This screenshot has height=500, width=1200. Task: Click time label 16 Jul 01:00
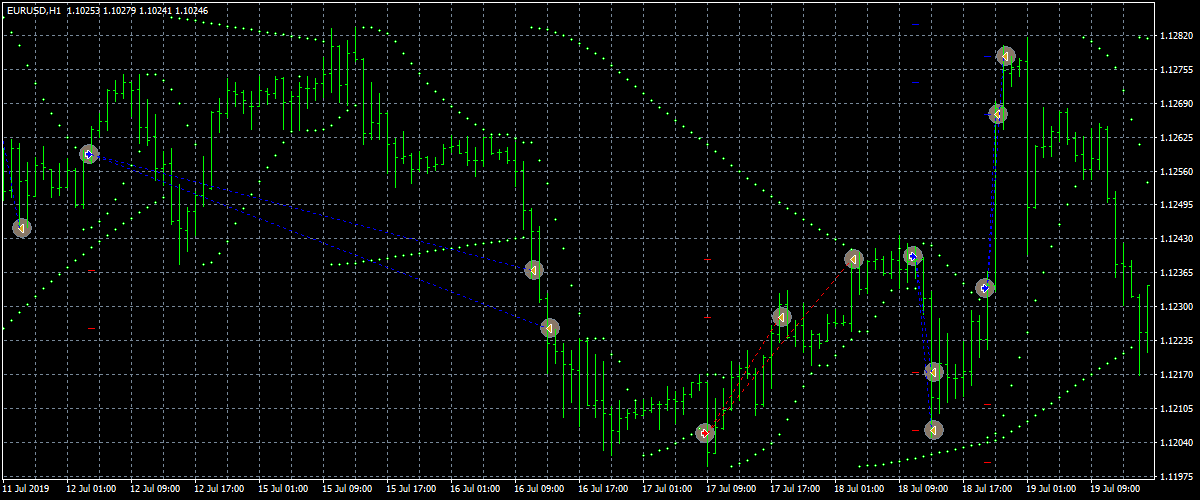[474, 490]
